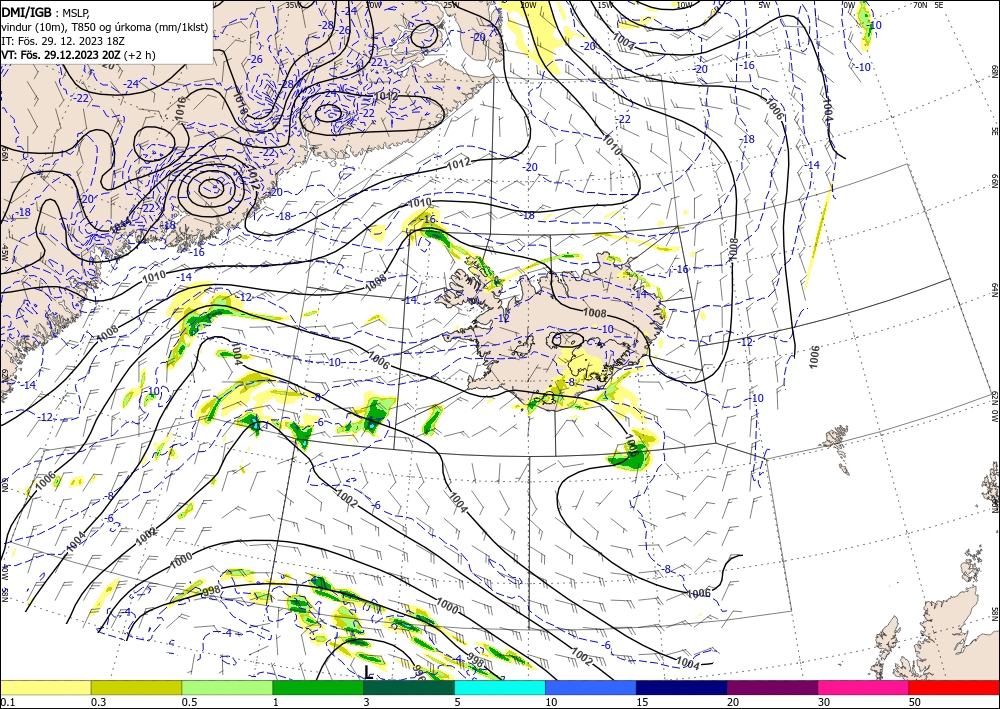Viewport: 1000px width, 709px height.
Task: Click the red 50 mm legend color
Action: 954,687
